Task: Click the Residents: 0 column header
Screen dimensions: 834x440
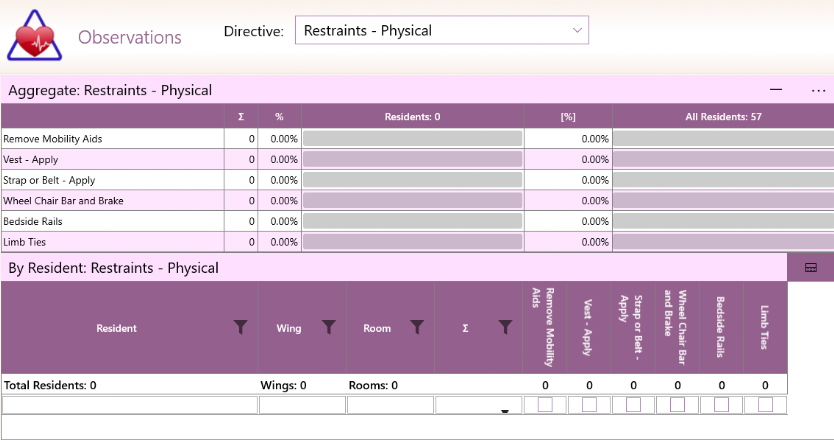Action: (x=413, y=117)
